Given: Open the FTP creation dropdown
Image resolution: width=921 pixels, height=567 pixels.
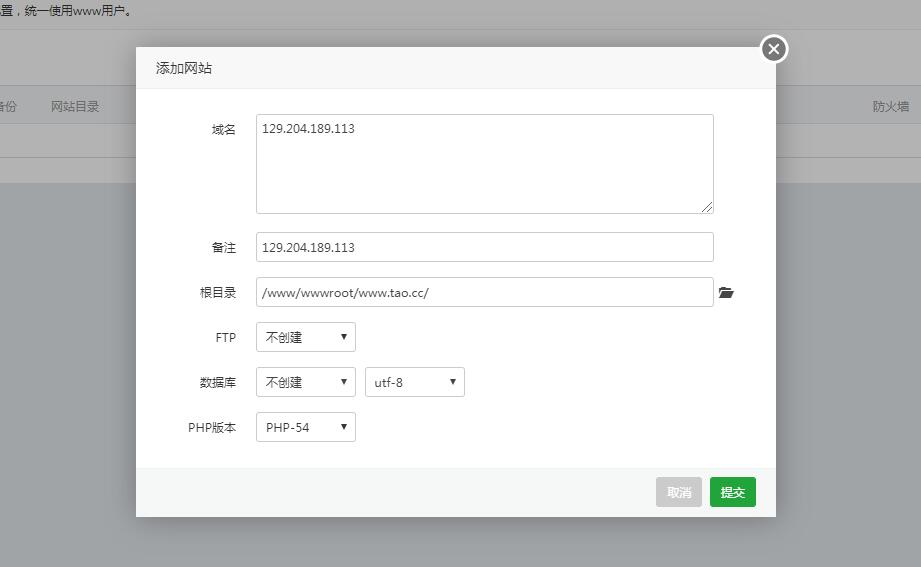Looking at the screenshot, I should click(x=306, y=337).
